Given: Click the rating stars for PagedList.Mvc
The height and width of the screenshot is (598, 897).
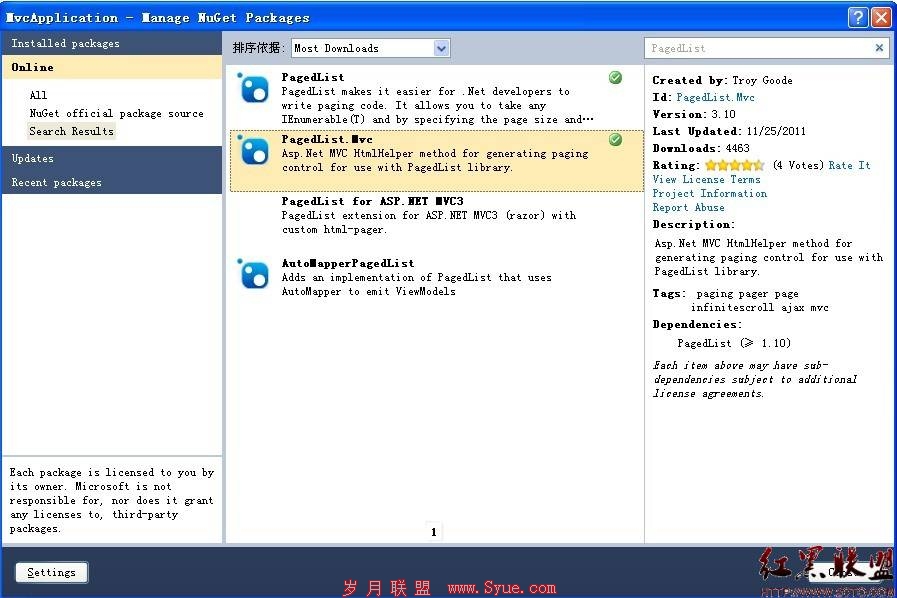Looking at the screenshot, I should point(735,165).
